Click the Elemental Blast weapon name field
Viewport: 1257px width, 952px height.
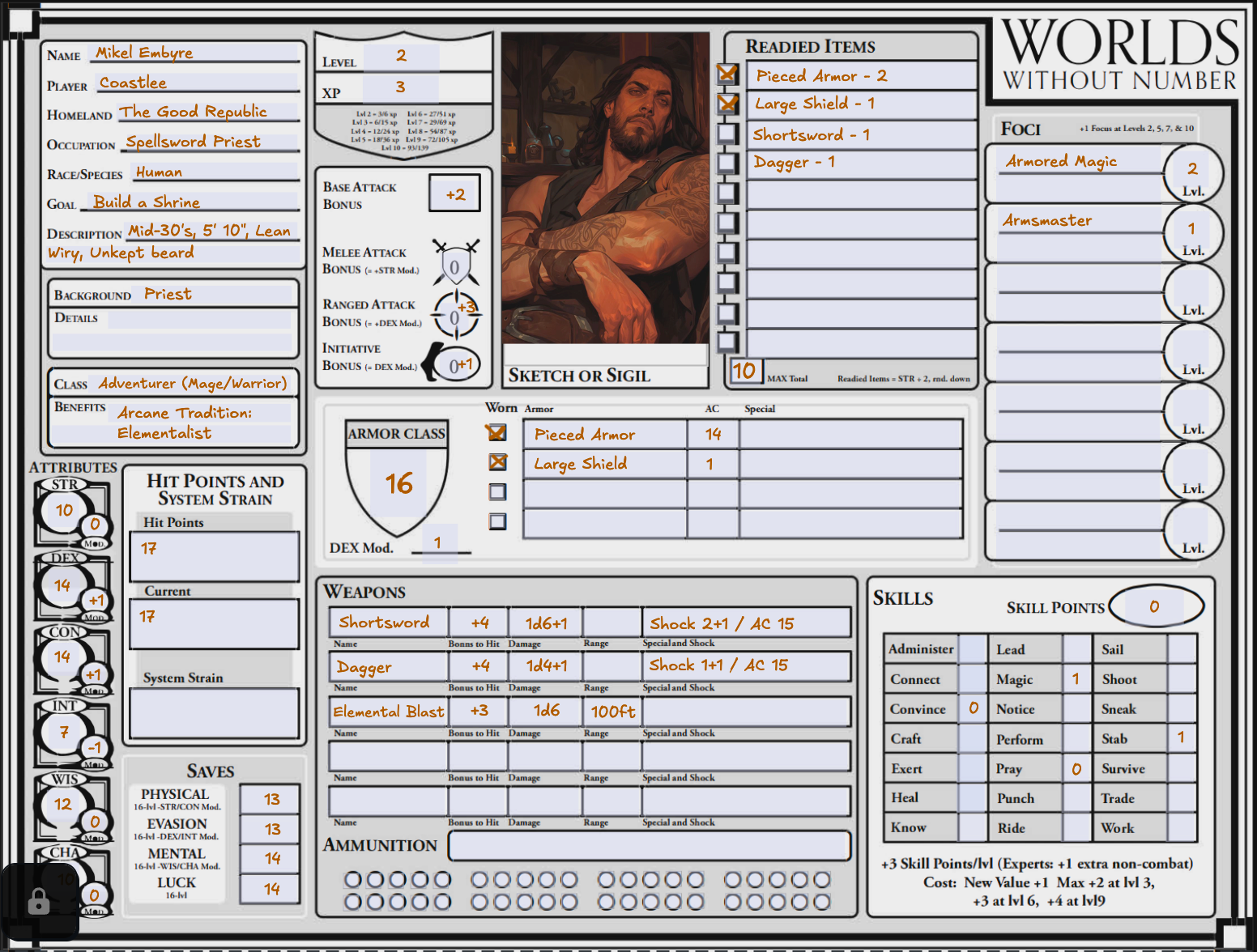coord(388,712)
